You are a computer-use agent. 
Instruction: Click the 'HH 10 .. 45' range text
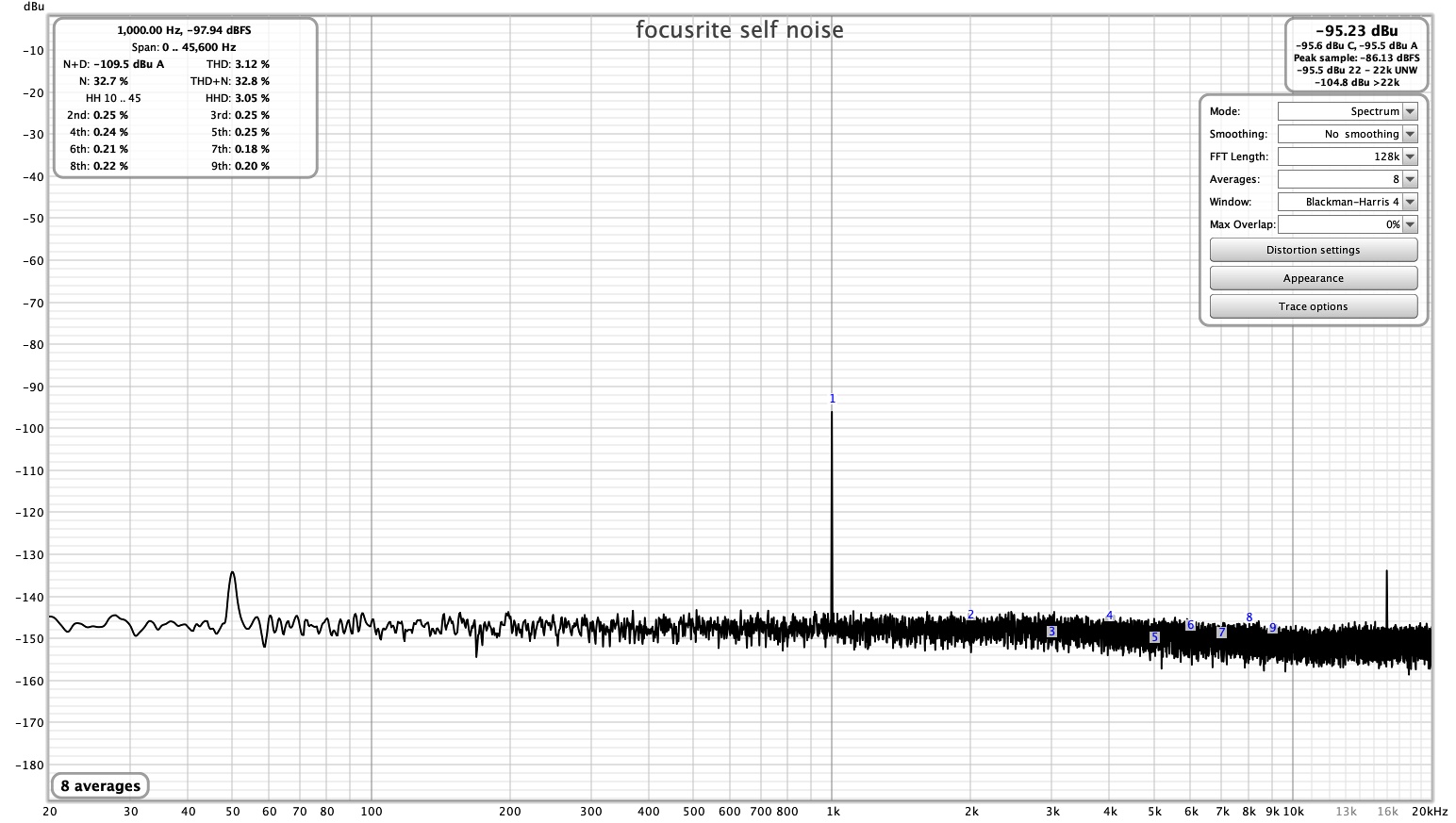[x=113, y=98]
